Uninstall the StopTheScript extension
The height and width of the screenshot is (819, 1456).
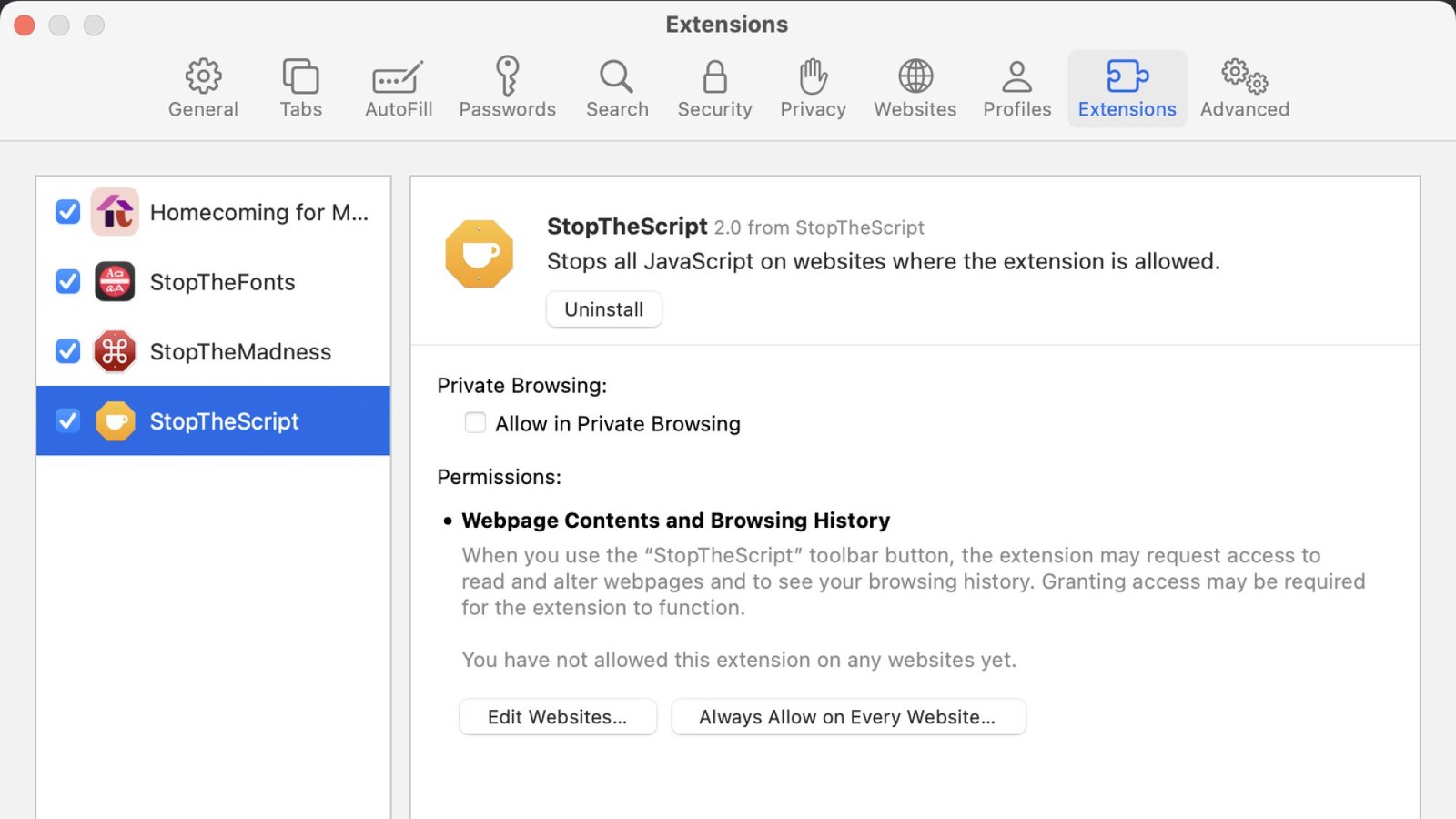604,309
